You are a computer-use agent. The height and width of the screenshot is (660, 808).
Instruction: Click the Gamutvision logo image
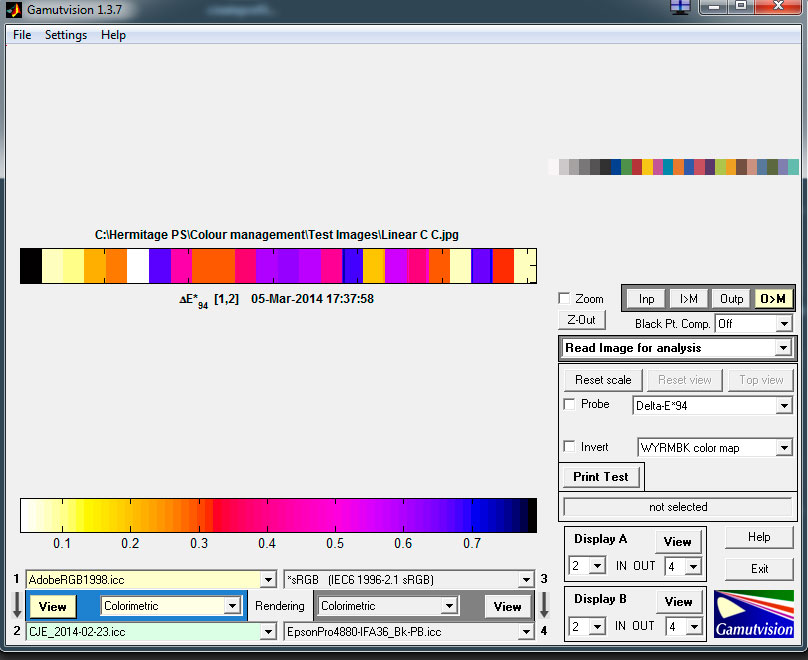[753, 615]
